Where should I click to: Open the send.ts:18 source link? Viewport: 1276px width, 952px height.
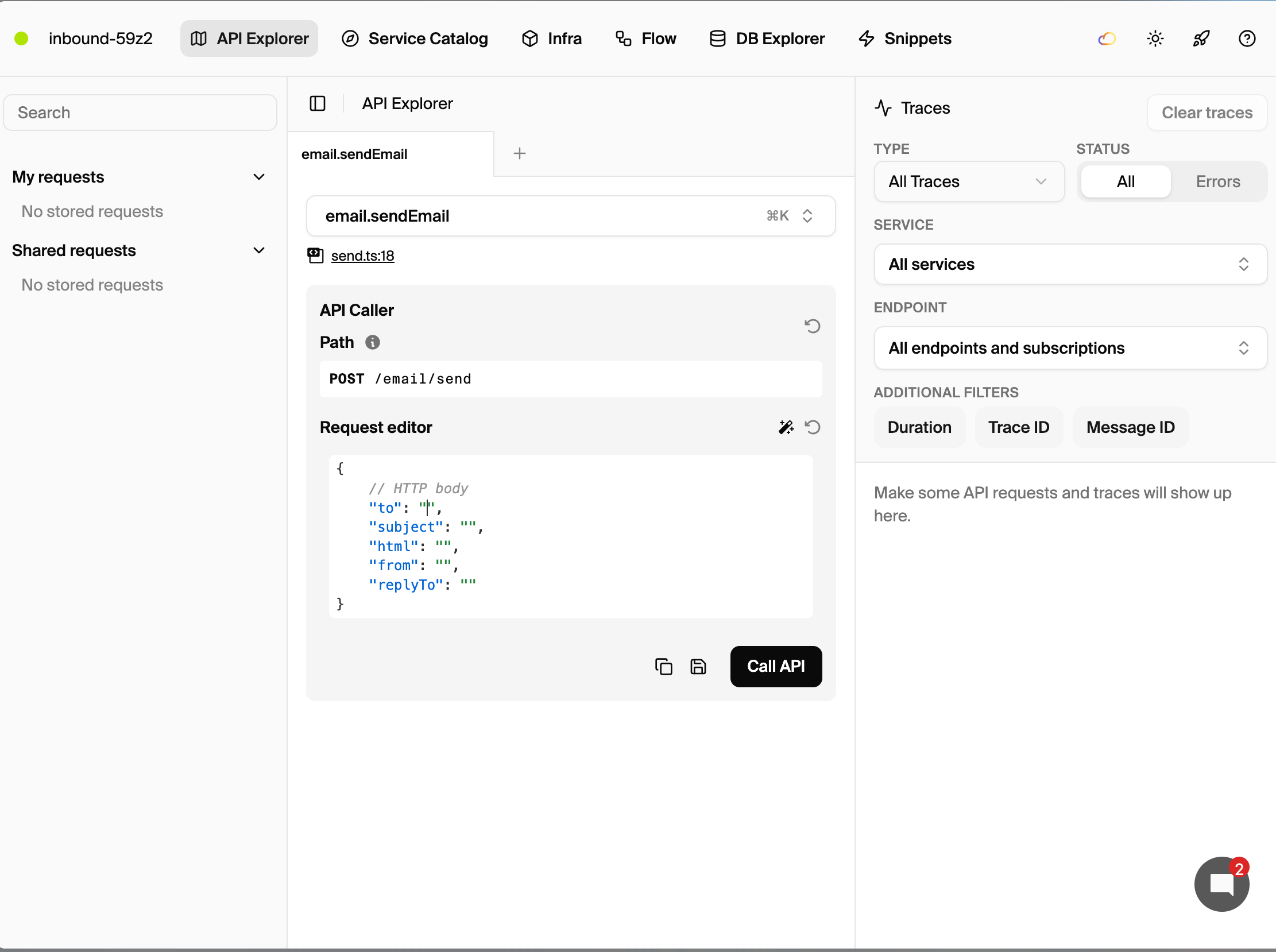361,256
